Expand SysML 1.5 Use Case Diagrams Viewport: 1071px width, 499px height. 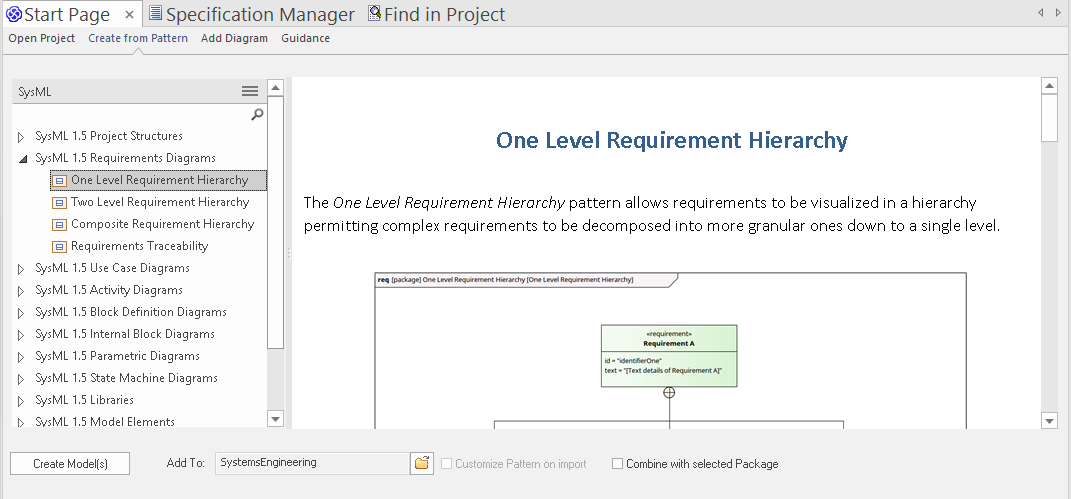[x=21, y=269]
